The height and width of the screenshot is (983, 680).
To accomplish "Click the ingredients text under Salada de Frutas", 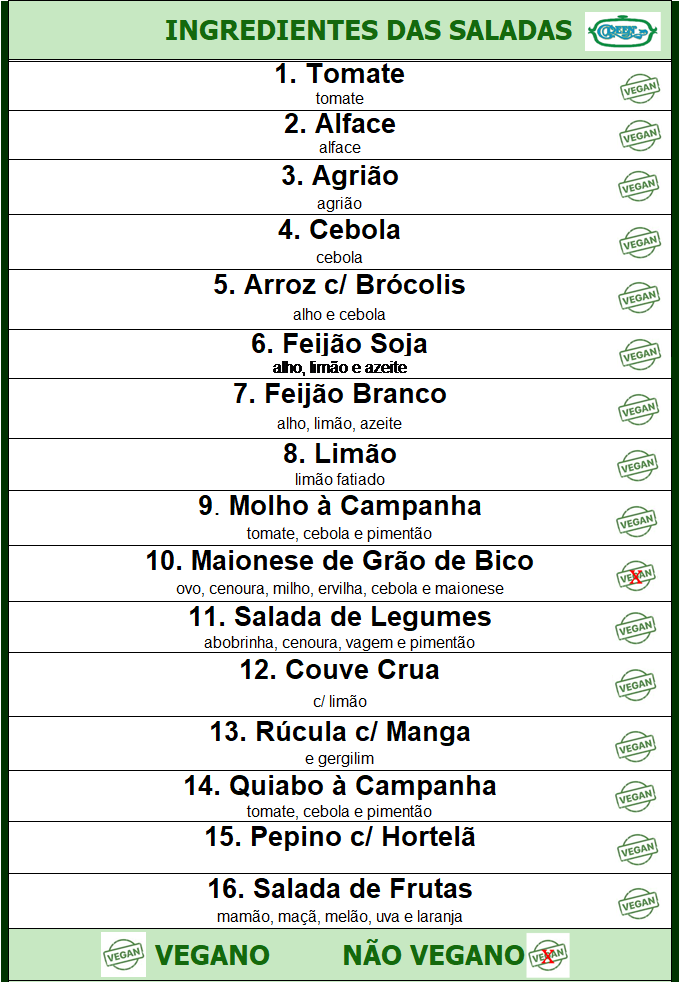I will [340, 916].
